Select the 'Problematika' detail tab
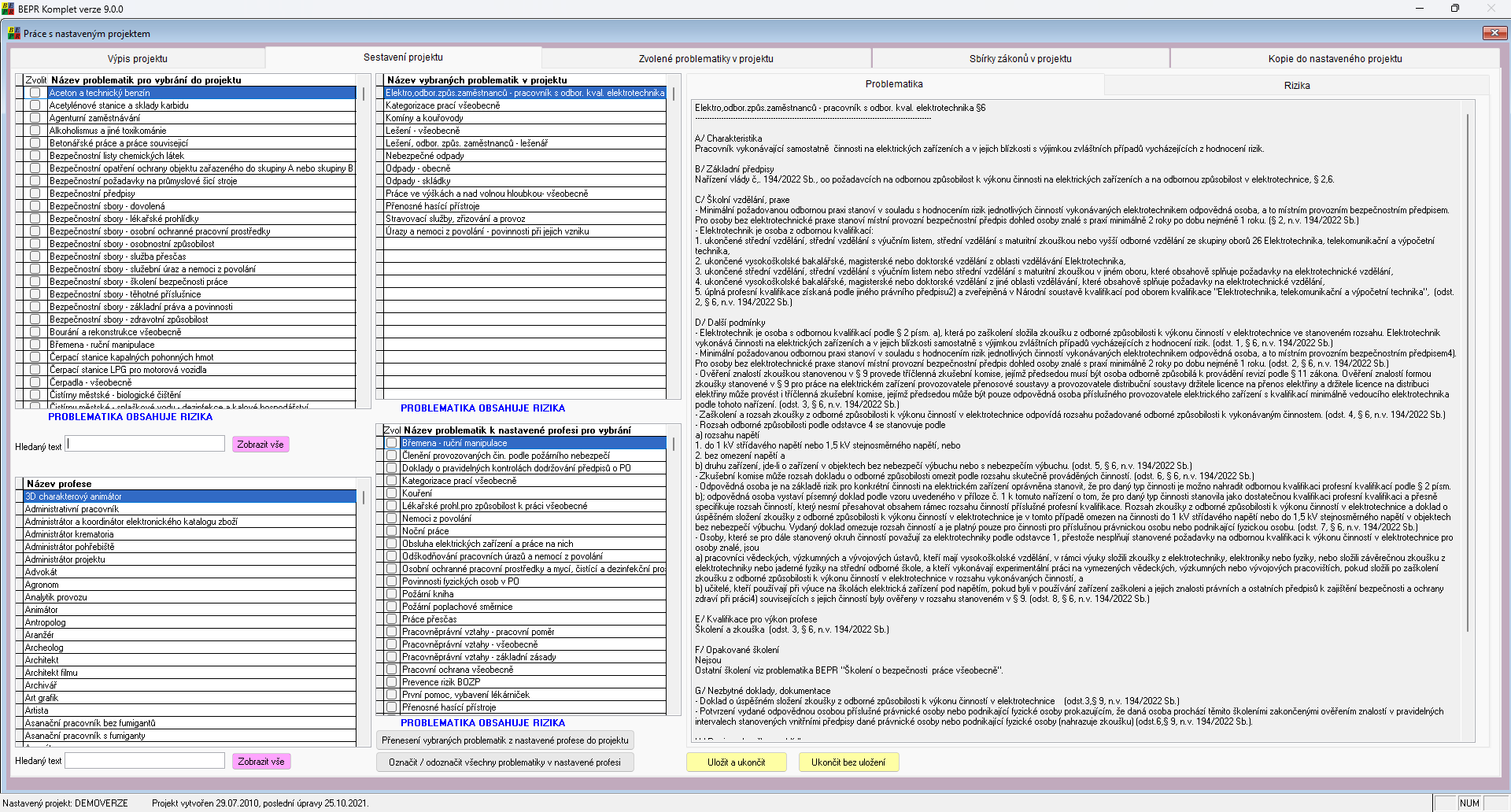The width and height of the screenshot is (1511, 812). pos(894,84)
